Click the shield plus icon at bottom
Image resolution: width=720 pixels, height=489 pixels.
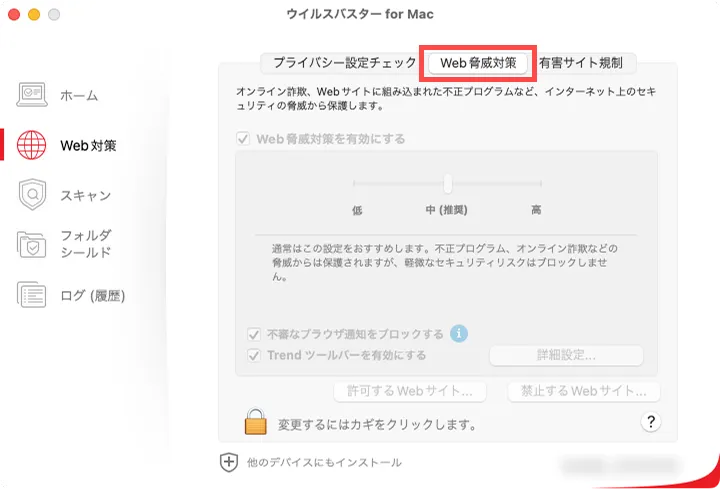coord(229,462)
